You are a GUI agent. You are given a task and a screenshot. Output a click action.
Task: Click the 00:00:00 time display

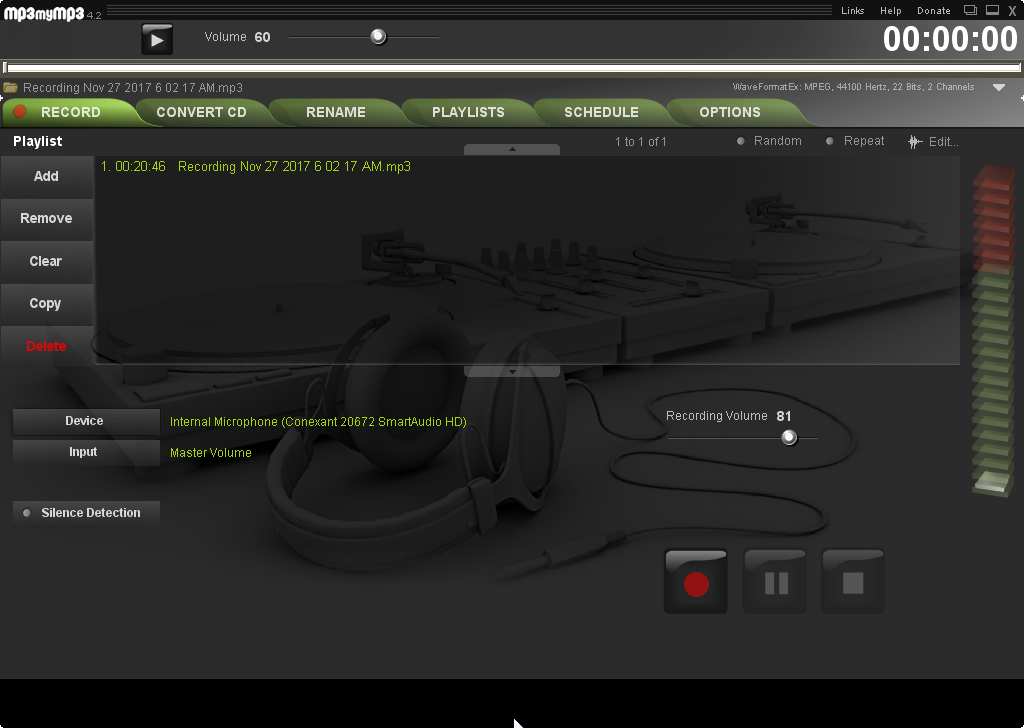coord(950,39)
